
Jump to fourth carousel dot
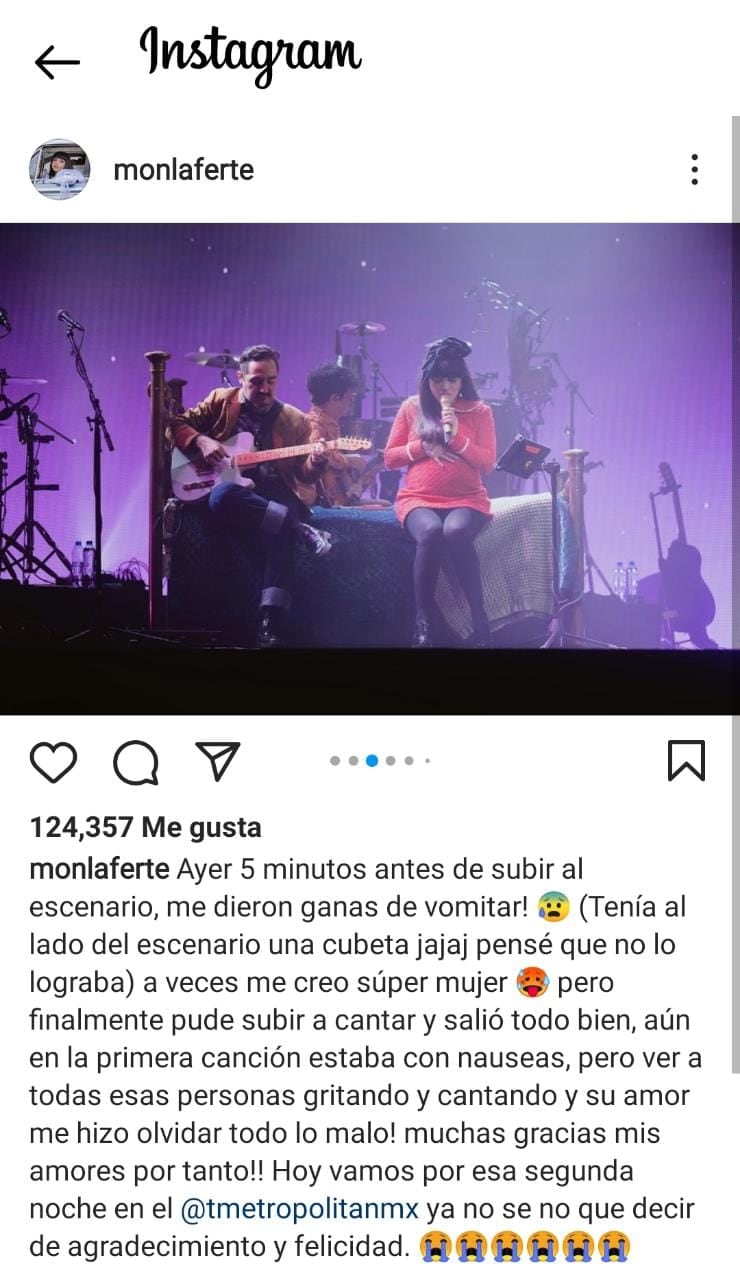tap(391, 761)
